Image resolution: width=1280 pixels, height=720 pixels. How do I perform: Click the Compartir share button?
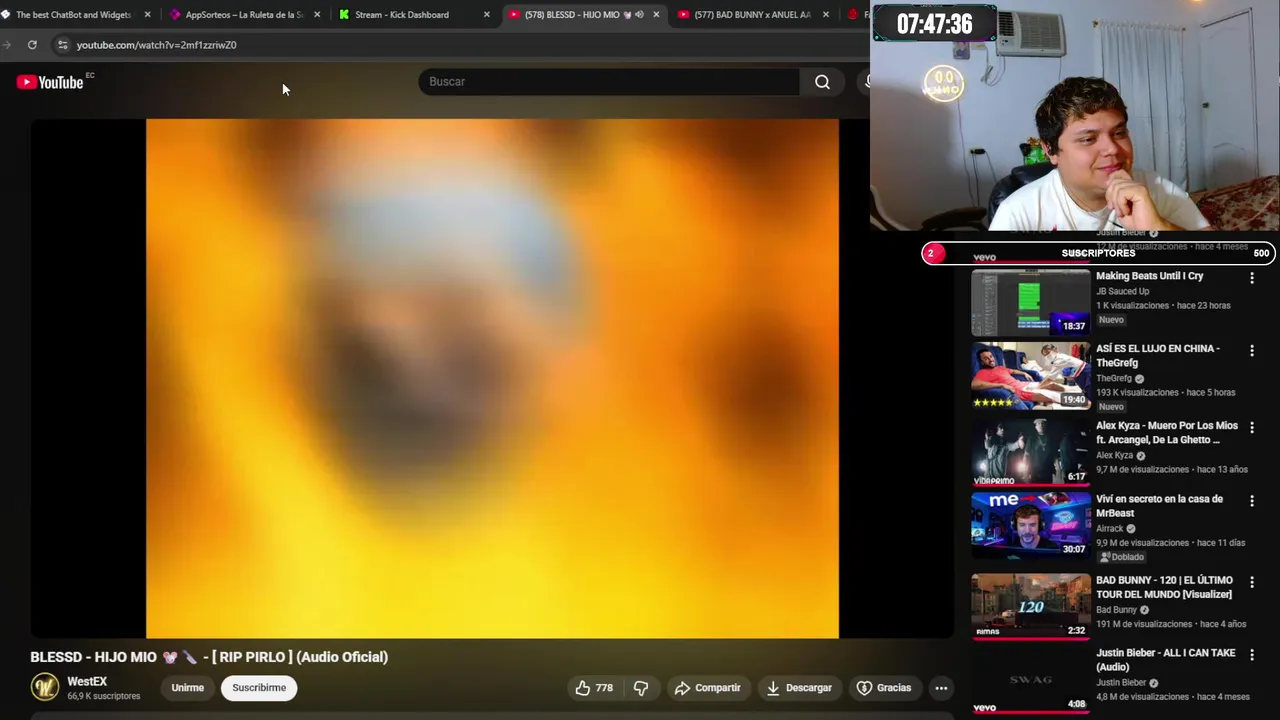[x=707, y=688]
